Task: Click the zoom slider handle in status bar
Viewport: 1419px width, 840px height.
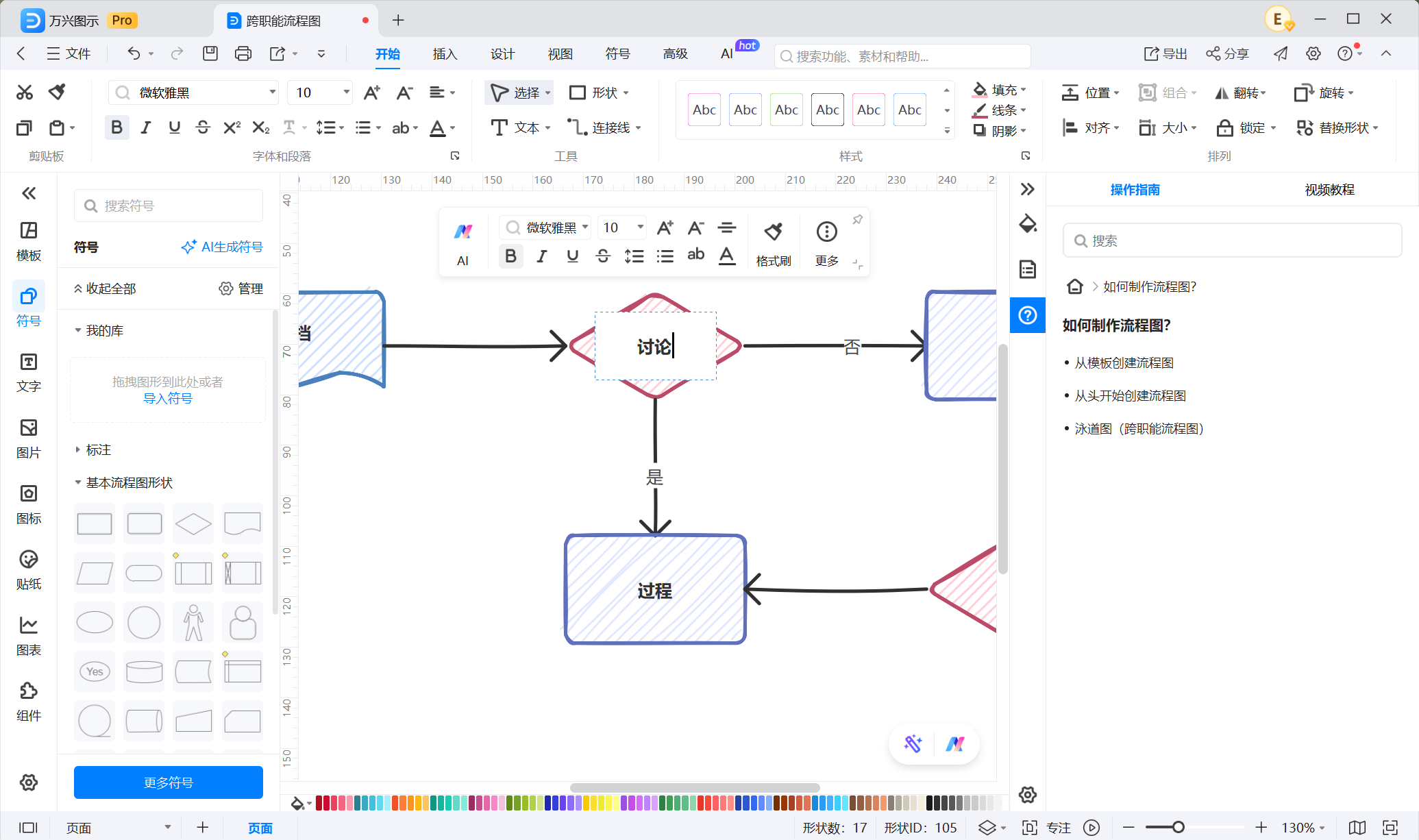Action: [x=1178, y=828]
